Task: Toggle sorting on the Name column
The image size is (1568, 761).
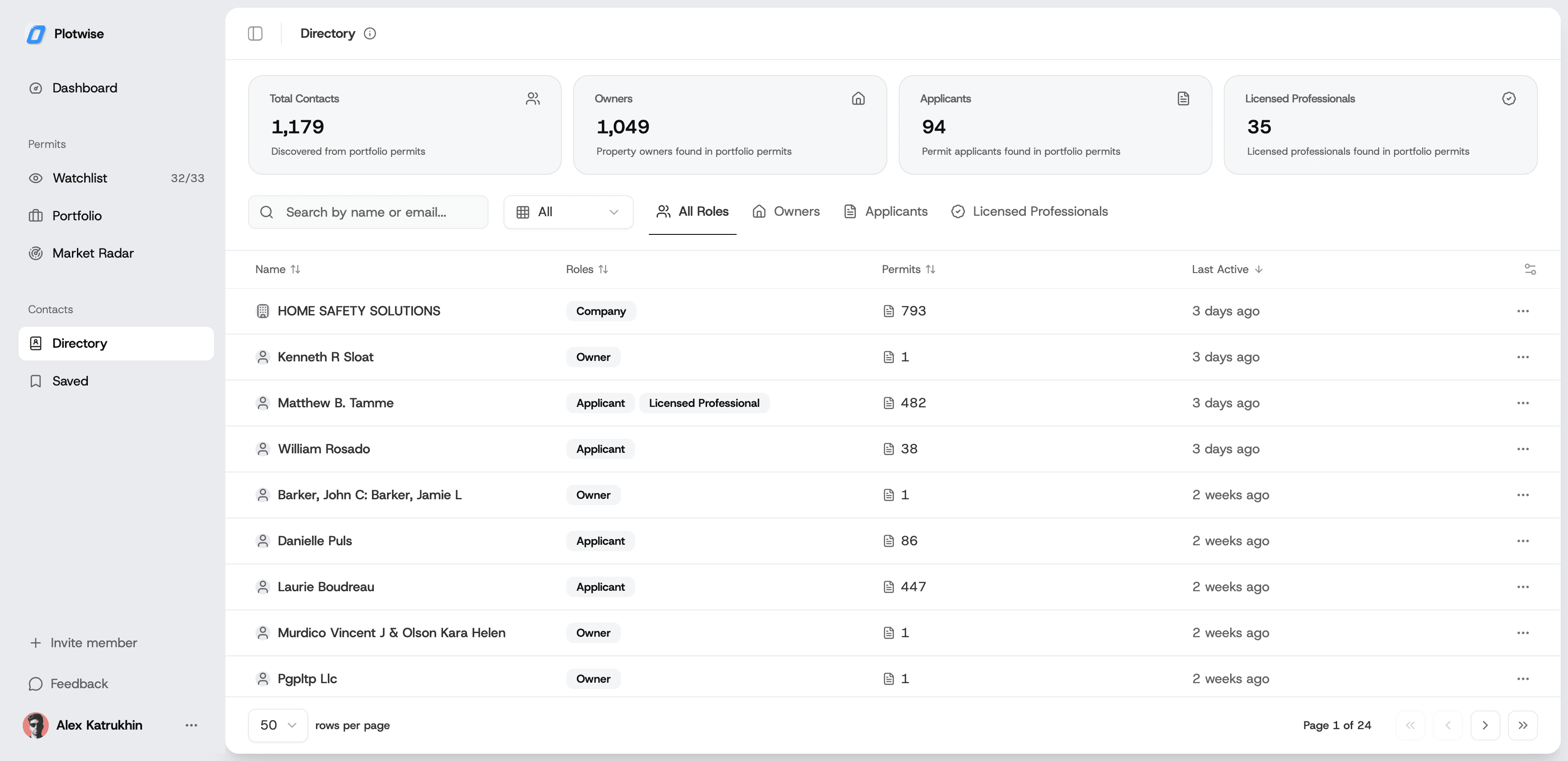Action: [296, 269]
